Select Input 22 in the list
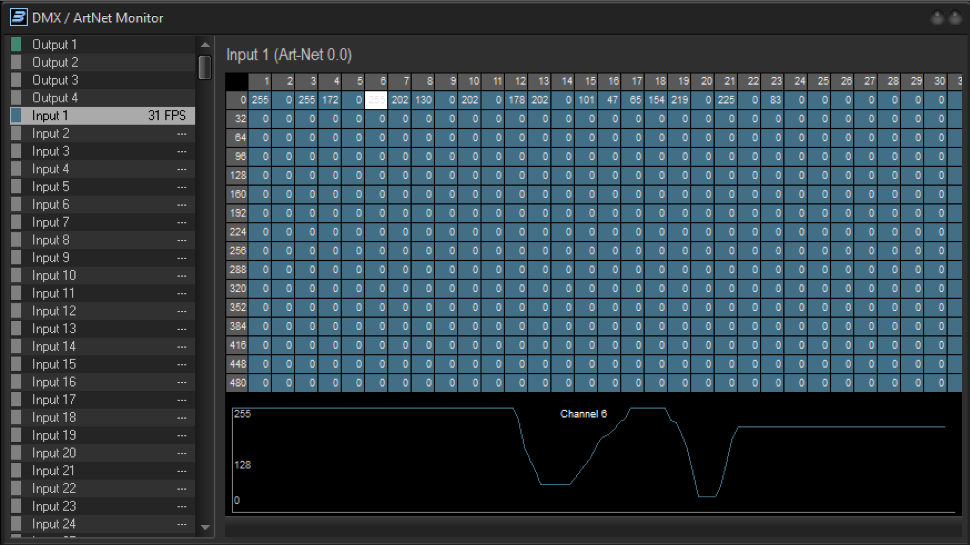 coord(103,489)
